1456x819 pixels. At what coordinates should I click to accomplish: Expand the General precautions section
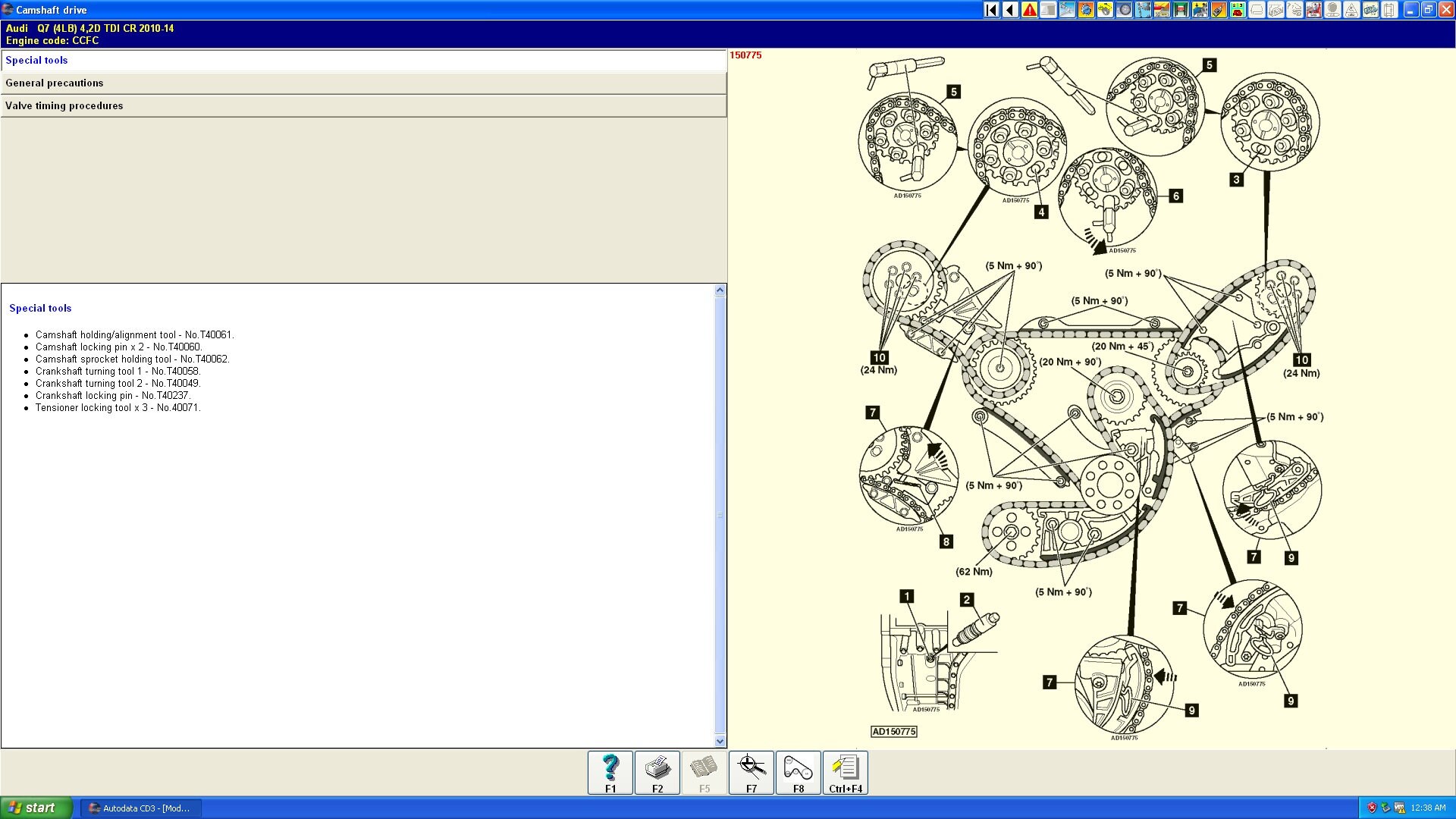click(x=364, y=83)
